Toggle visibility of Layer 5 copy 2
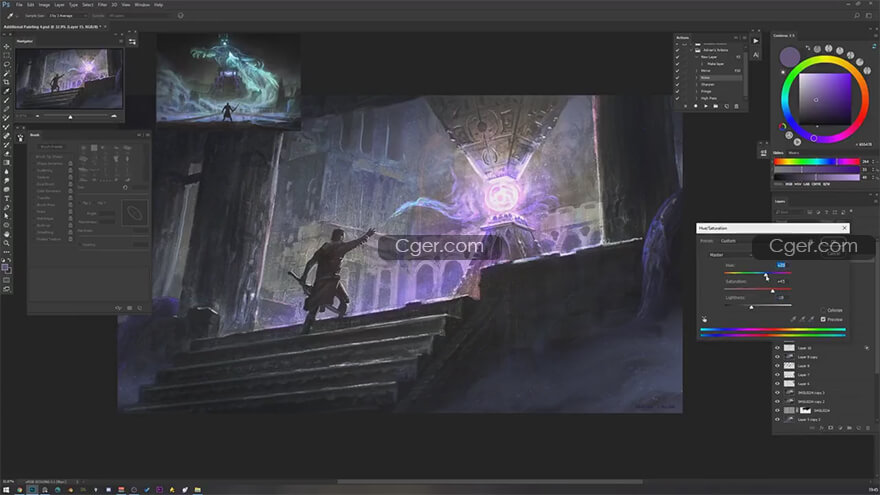880x495 pixels. click(x=777, y=419)
